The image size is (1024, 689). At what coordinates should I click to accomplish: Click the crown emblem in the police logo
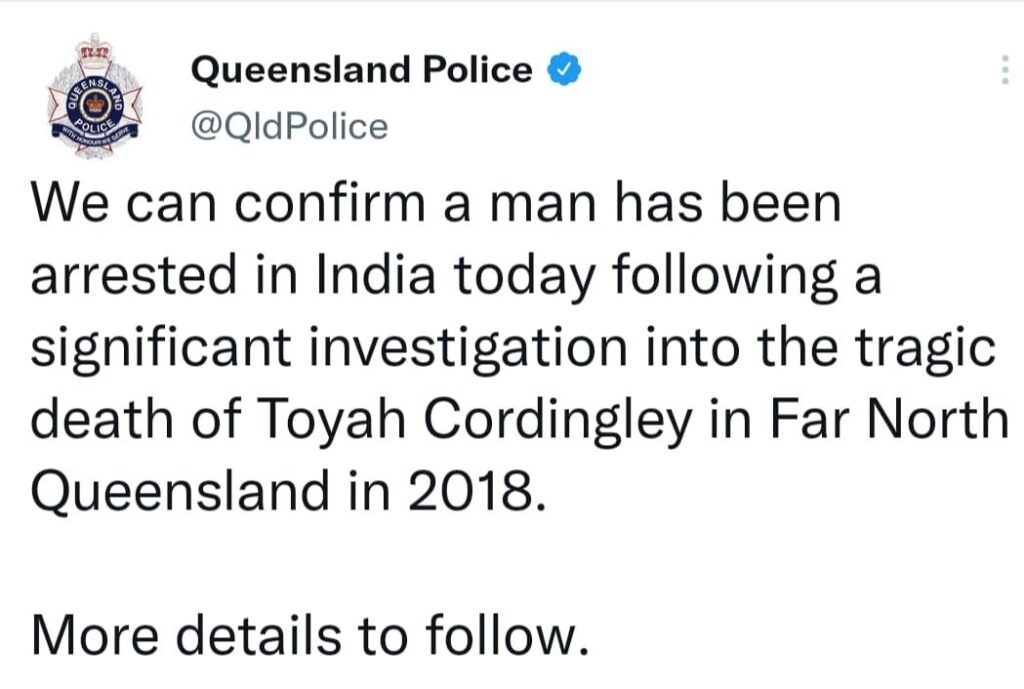click(x=96, y=100)
